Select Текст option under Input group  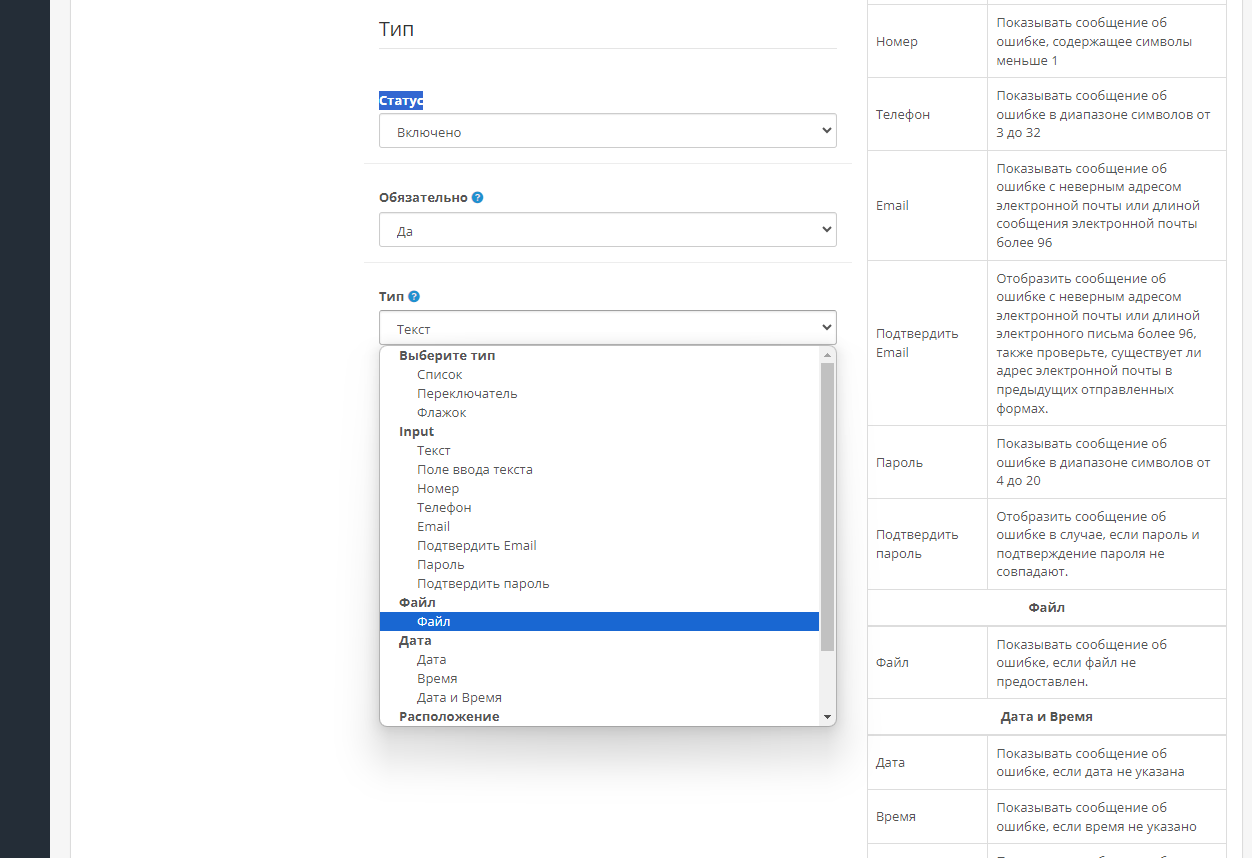tap(434, 451)
